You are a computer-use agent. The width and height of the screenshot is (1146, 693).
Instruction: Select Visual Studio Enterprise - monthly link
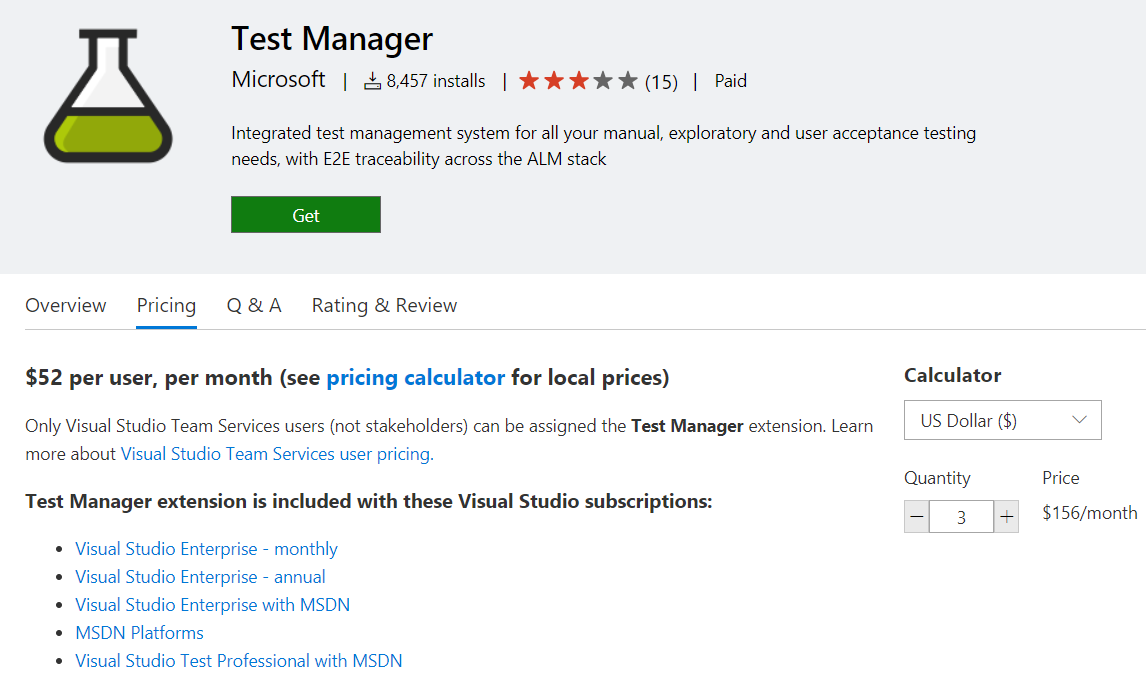[205, 548]
